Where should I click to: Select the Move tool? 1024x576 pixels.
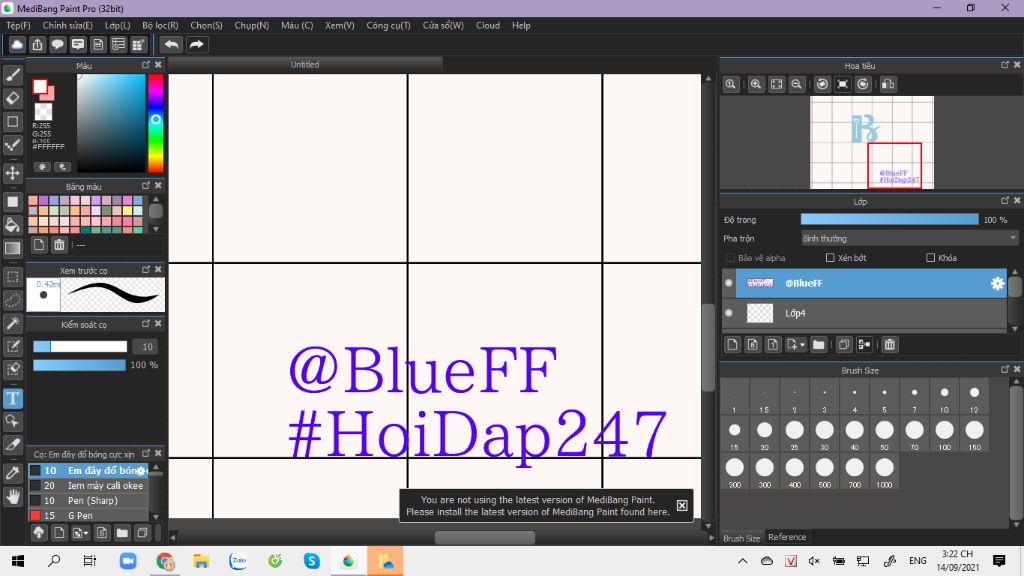[x=12, y=173]
